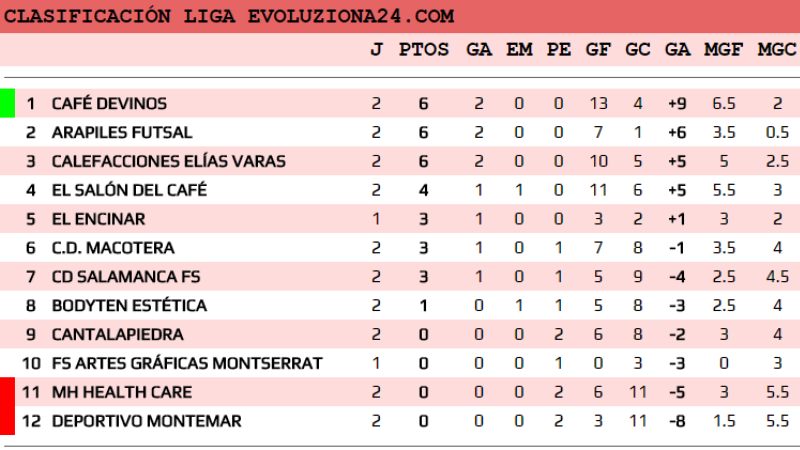
Task: Click the PE column header
Action: coord(558,49)
